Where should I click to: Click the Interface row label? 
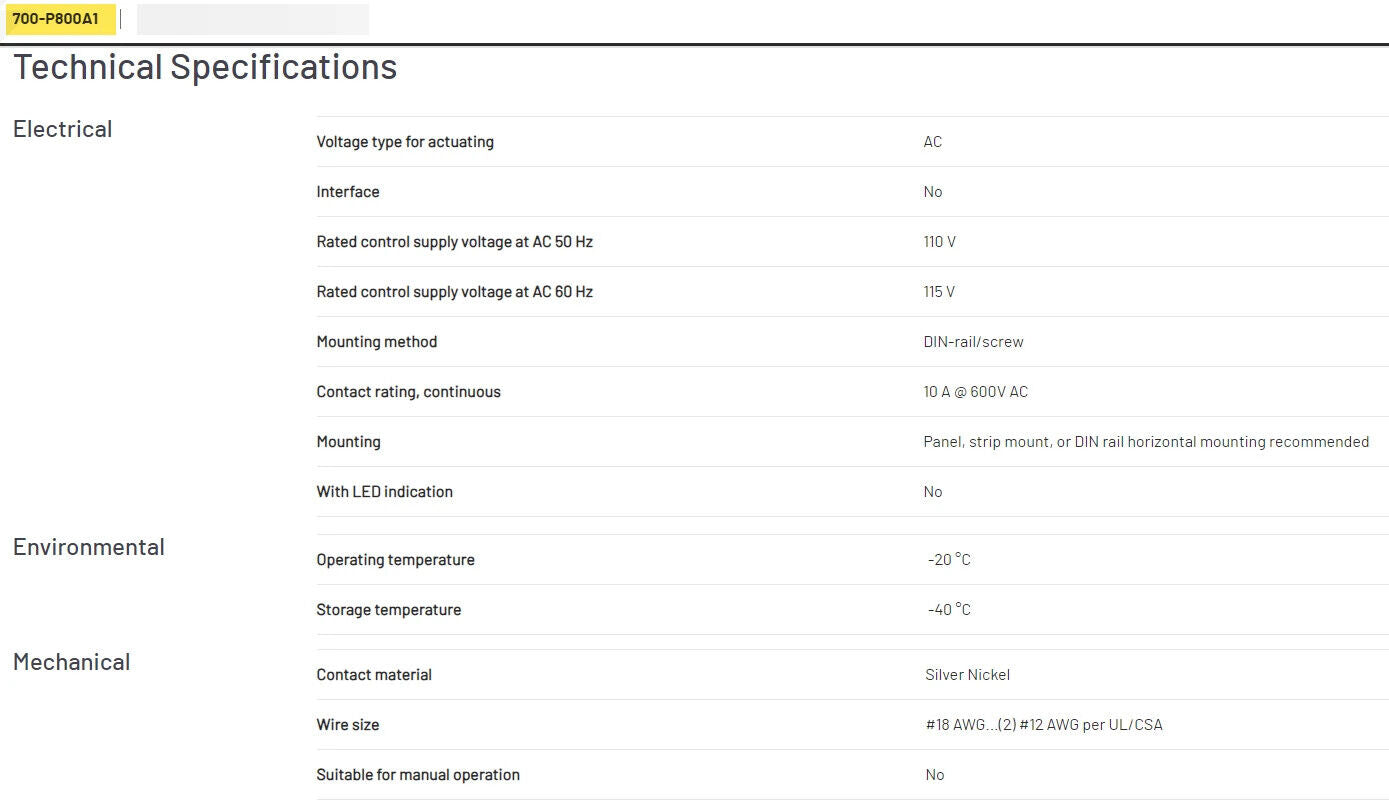348,192
